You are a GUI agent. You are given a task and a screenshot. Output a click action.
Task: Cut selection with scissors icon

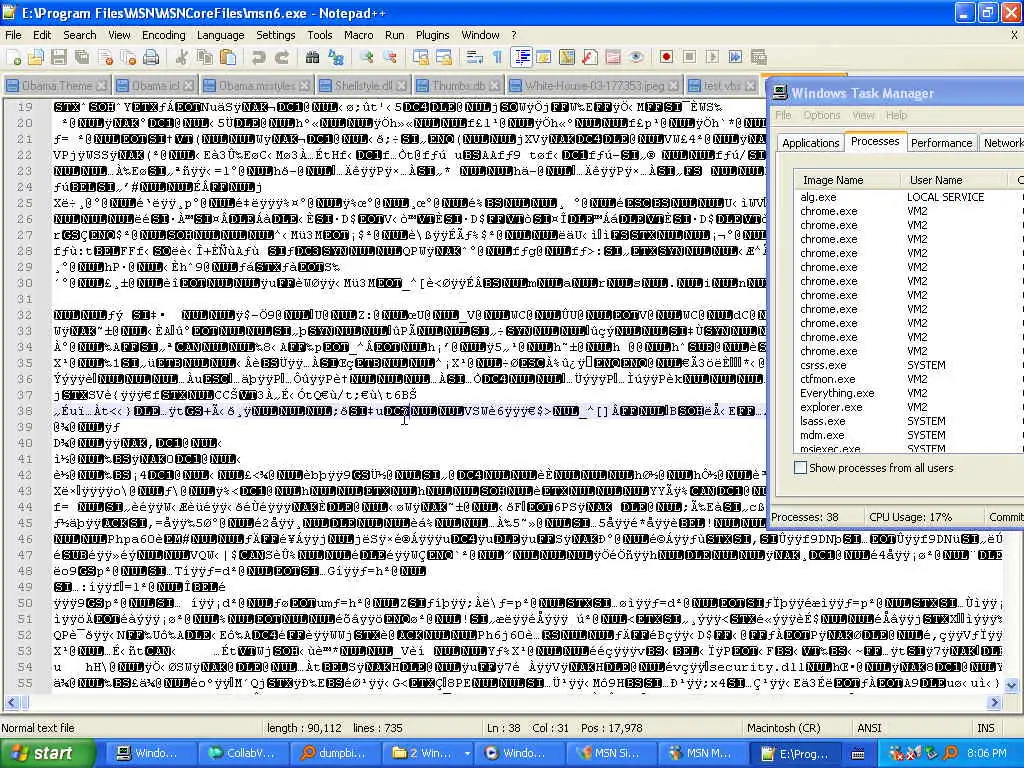pyautogui.click(x=182, y=57)
